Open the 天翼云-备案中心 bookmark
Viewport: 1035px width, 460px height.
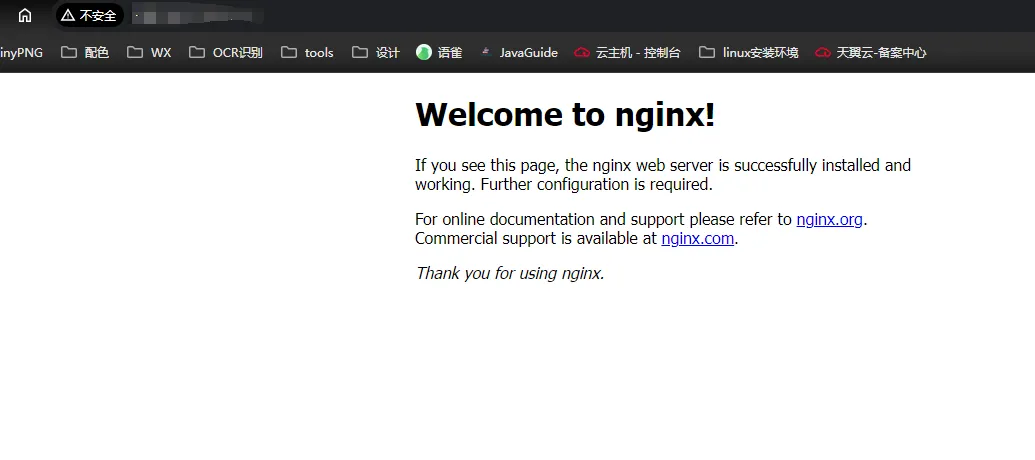click(x=871, y=53)
